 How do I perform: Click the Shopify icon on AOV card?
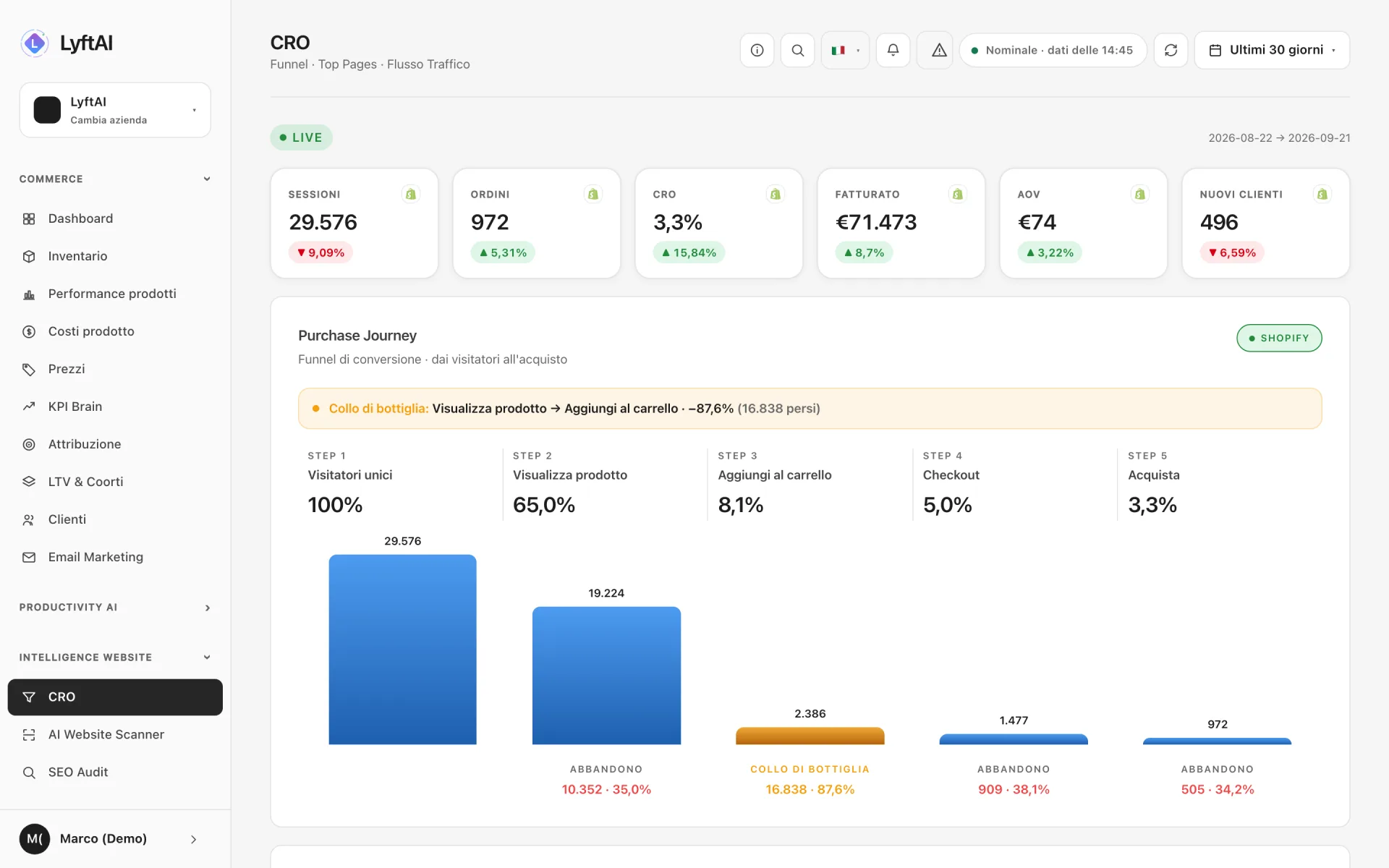[1140, 194]
